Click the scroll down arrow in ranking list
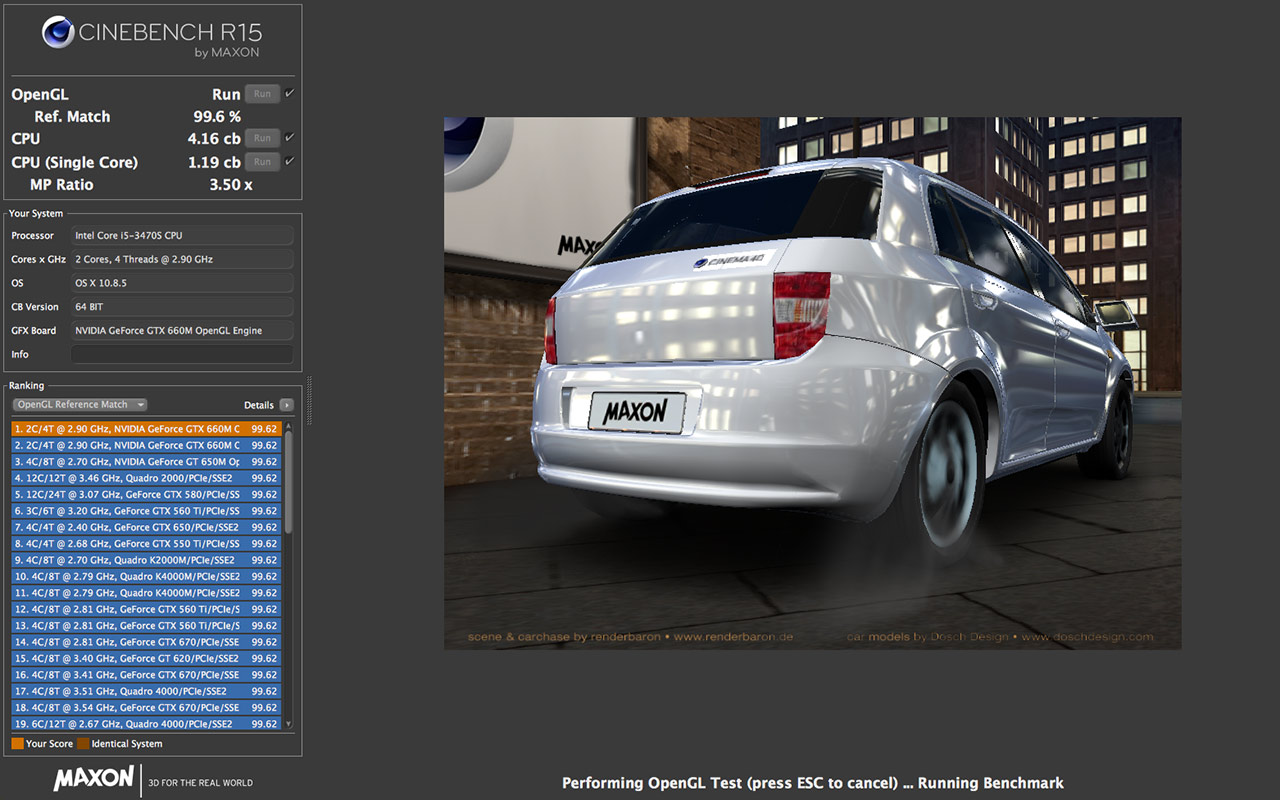Viewport: 1280px width, 800px height. tap(289, 723)
